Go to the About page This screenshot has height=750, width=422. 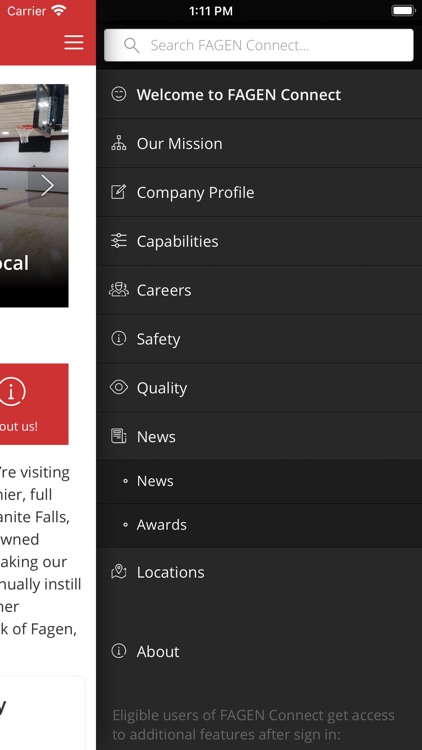pyautogui.click(x=259, y=651)
